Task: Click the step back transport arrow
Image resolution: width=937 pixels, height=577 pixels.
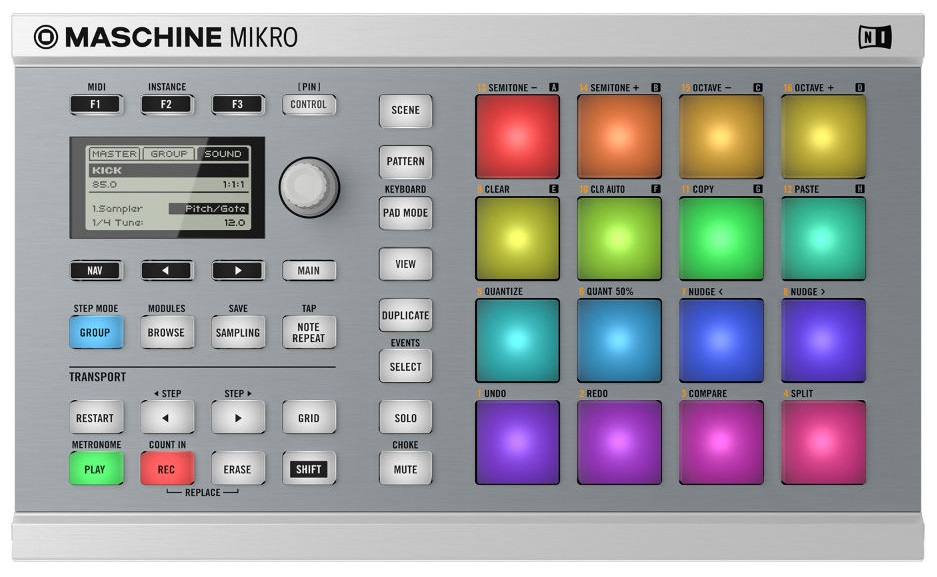Action: pos(167,418)
